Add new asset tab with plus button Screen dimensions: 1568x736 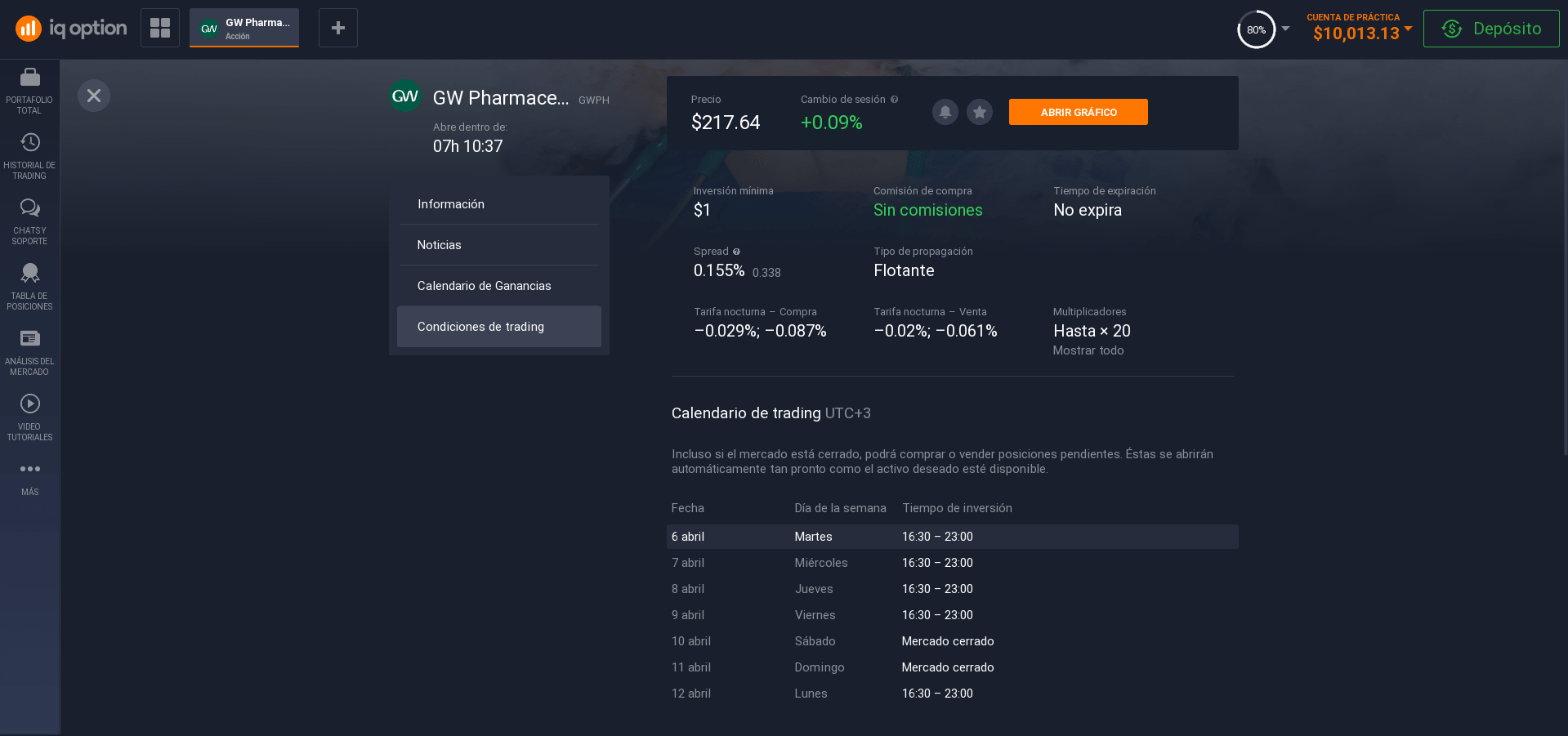coord(337,28)
